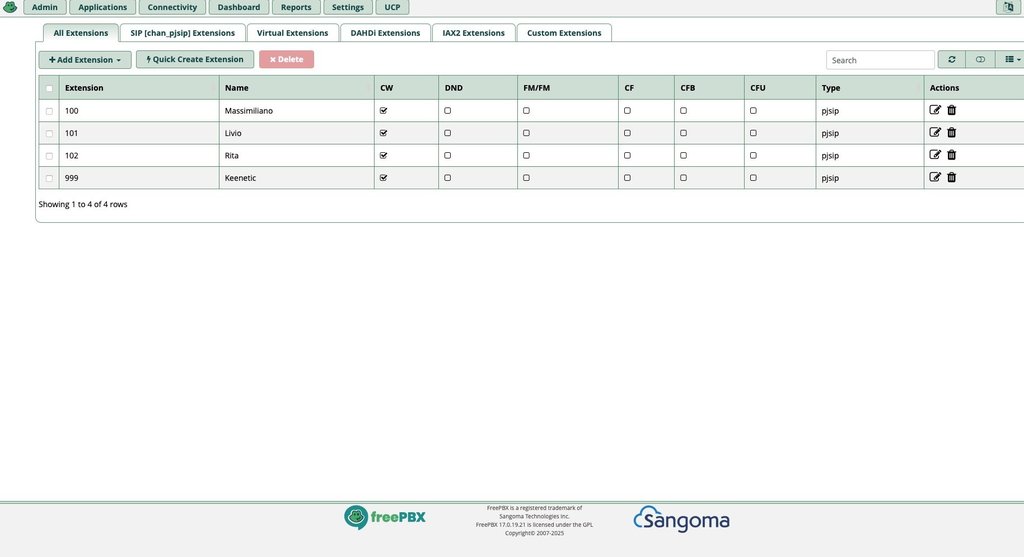
Task: Switch to IAX2 Extensions tab
Action: [473, 33]
